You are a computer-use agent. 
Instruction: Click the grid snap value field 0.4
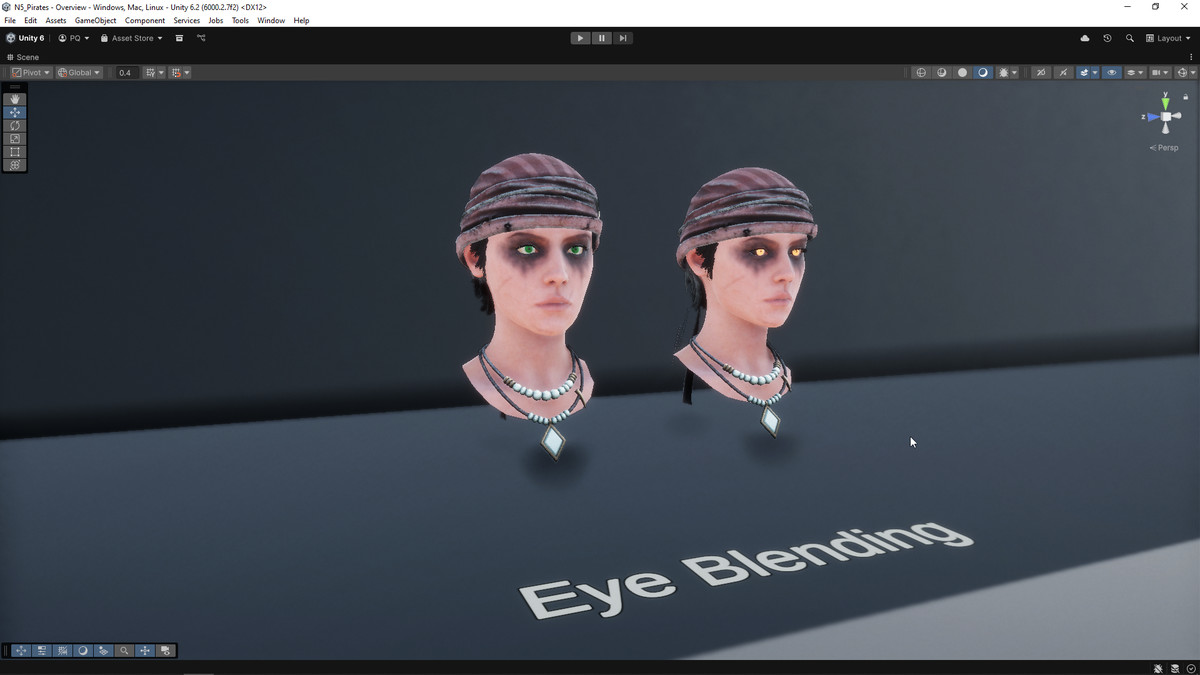pyautogui.click(x=125, y=72)
